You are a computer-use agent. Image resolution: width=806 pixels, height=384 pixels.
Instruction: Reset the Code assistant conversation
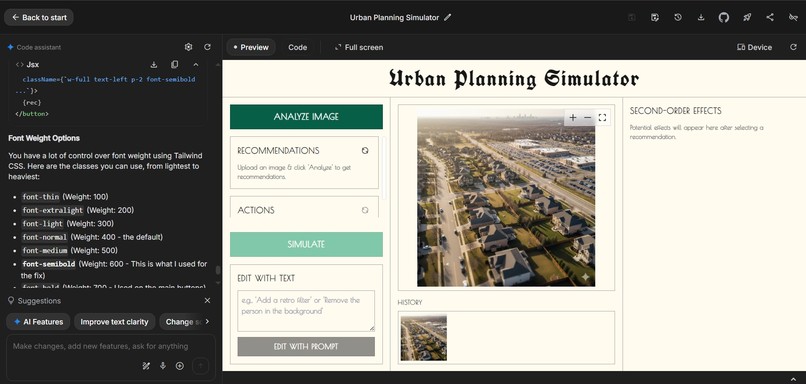[207, 47]
